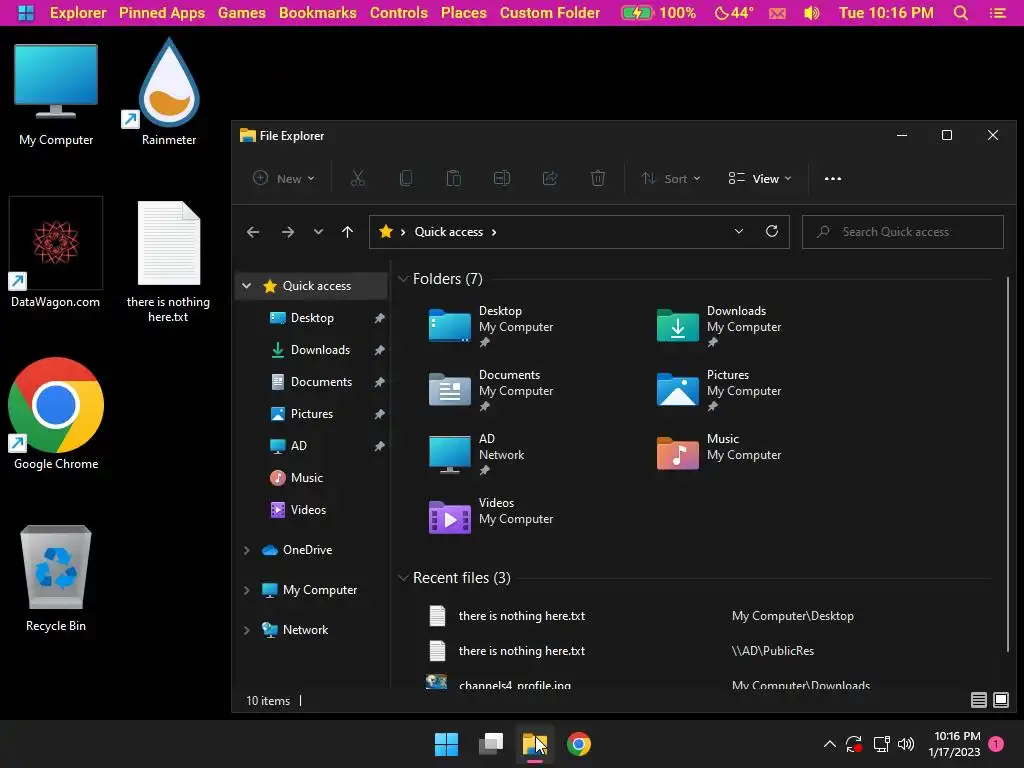The width and height of the screenshot is (1024, 768).
Task: Click the search magnifier in top bar
Action: click(961, 12)
